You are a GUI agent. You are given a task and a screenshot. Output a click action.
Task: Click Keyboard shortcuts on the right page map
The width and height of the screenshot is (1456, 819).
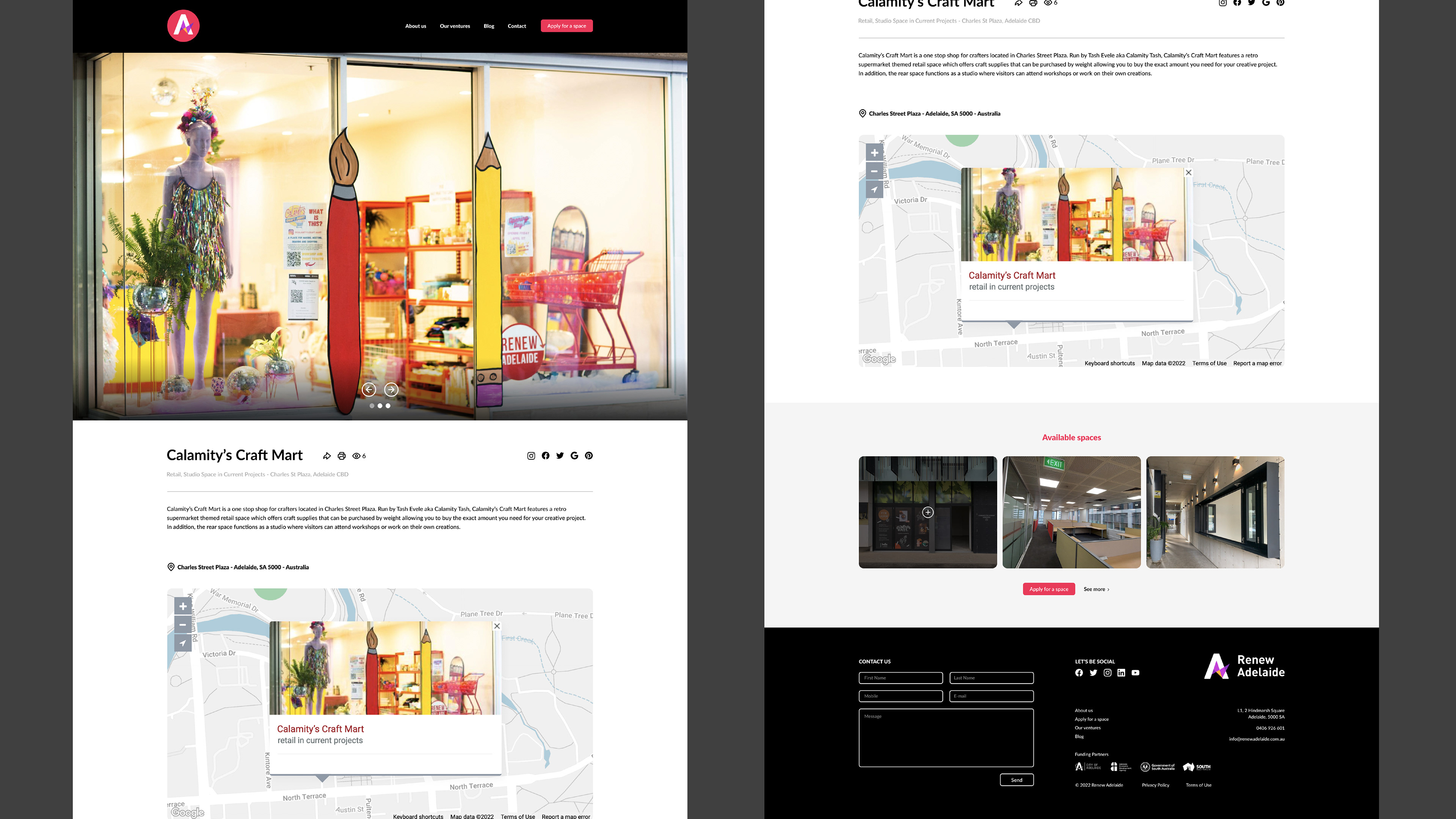point(1109,364)
